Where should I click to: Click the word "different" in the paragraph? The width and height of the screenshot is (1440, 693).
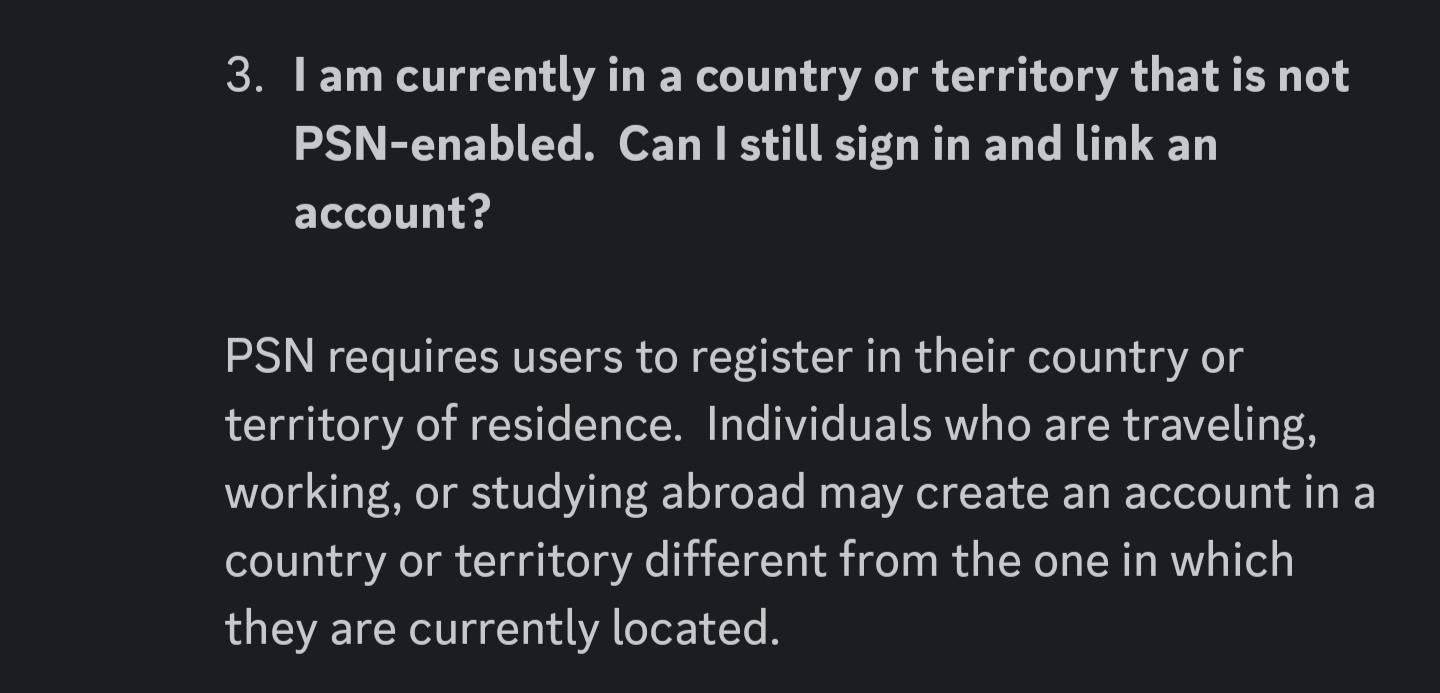tap(735, 561)
